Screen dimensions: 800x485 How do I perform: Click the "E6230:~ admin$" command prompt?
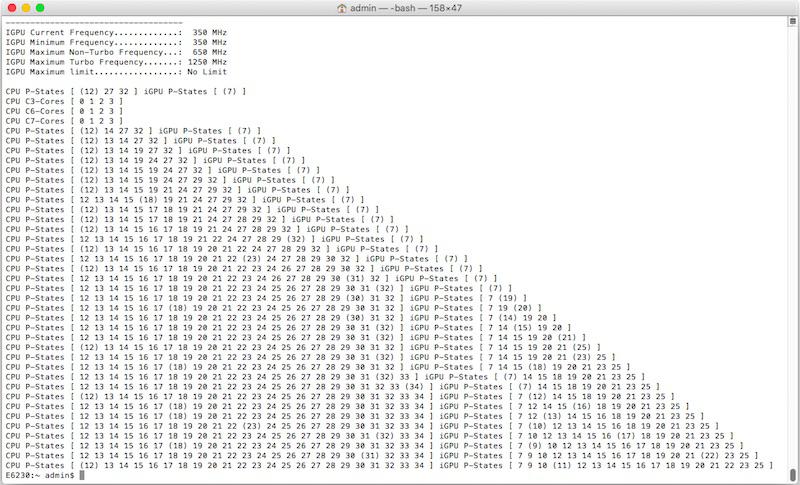coord(40,475)
